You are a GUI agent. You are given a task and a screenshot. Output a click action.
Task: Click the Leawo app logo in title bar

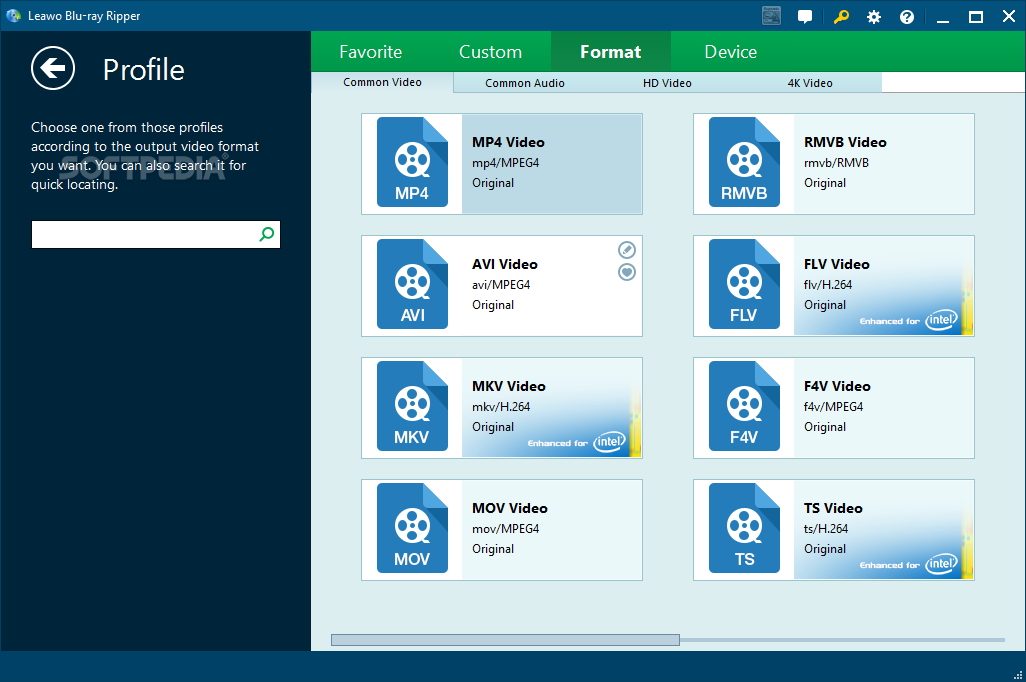click(13, 16)
